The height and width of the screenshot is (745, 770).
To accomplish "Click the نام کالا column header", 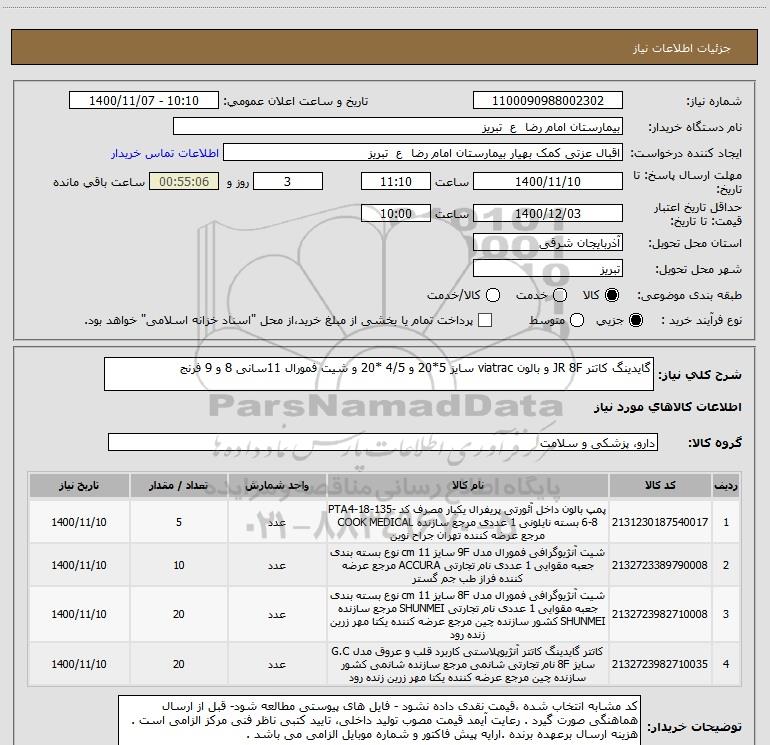I will pyautogui.click(x=468, y=486).
